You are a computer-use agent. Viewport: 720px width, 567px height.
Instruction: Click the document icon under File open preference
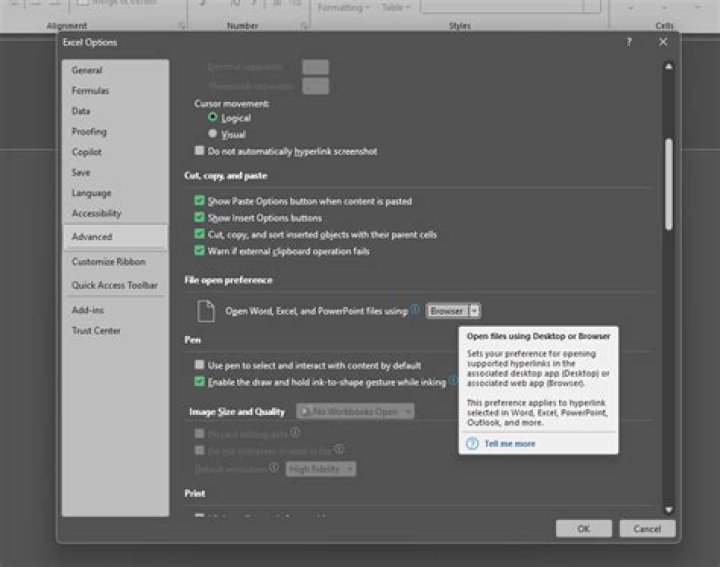pos(206,311)
